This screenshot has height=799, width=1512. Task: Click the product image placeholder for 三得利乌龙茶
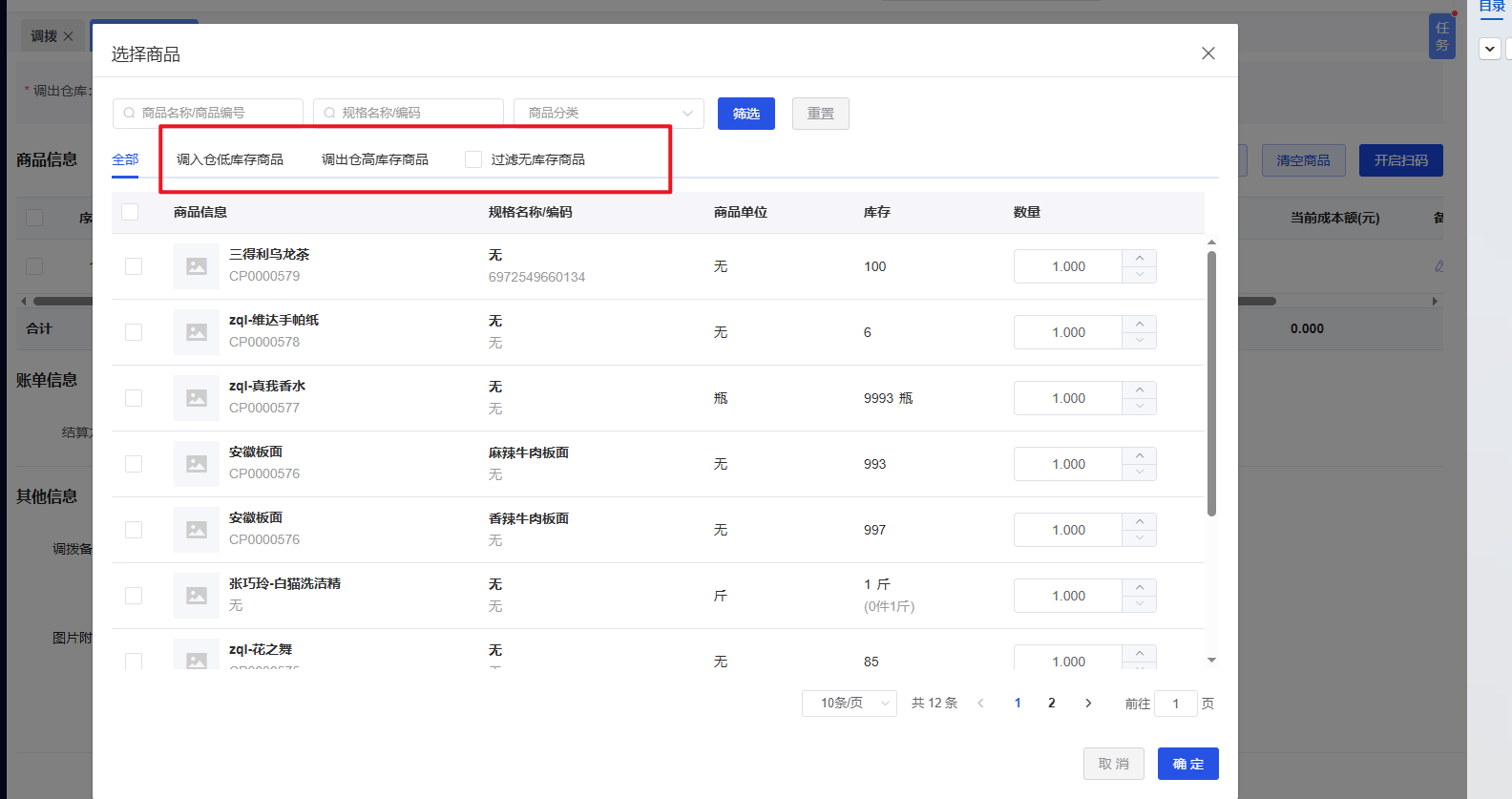(x=197, y=266)
